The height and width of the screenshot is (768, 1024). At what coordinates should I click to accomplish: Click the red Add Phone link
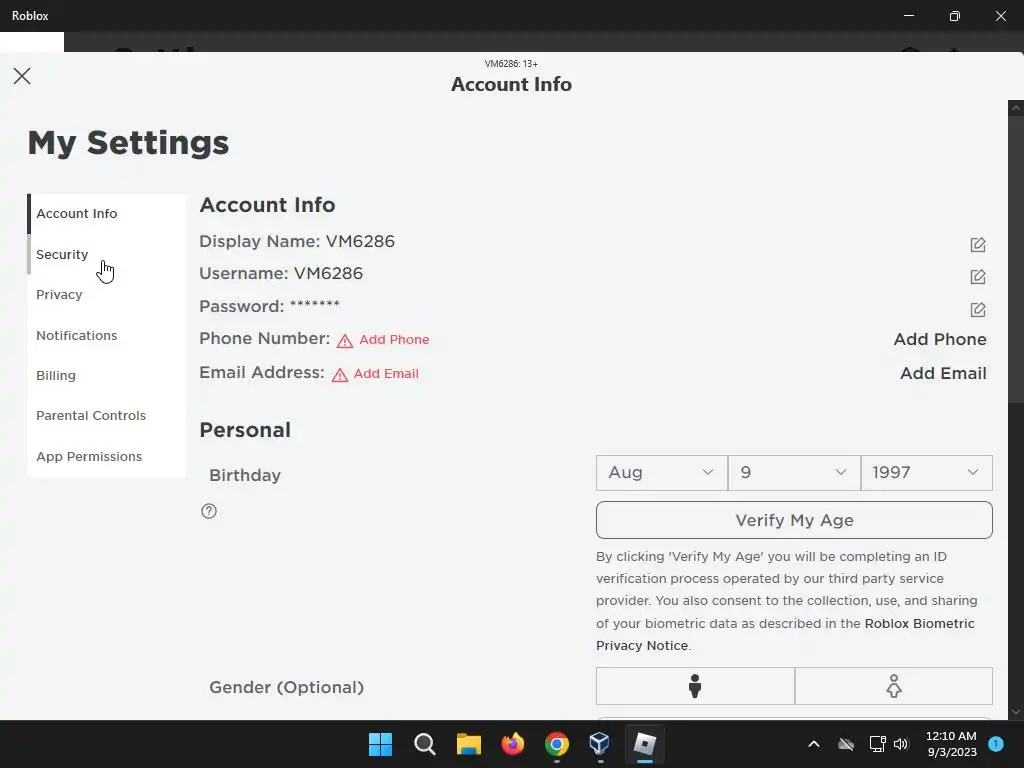[x=394, y=340]
